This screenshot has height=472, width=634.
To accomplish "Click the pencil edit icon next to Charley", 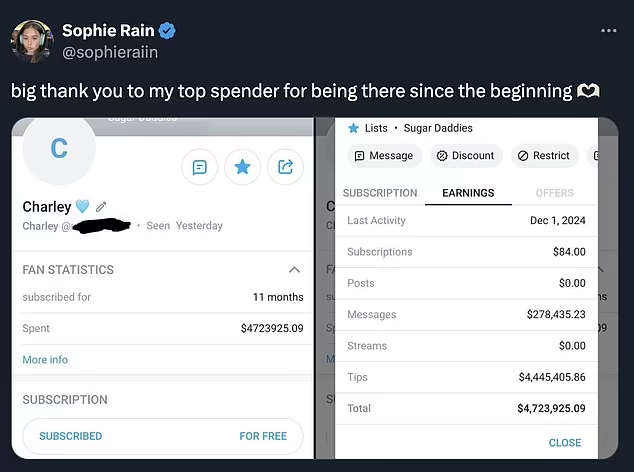I will (101, 207).
